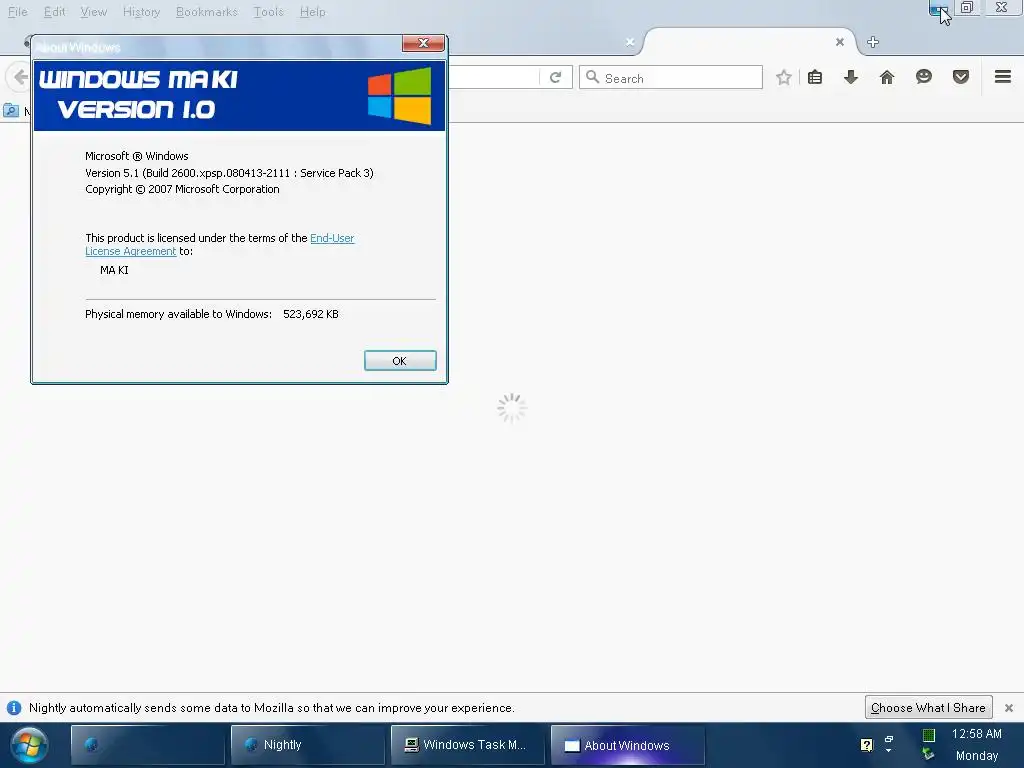This screenshot has height=768, width=1024.
Task: Open a new tab with plus icon
Action: [872, 42]
